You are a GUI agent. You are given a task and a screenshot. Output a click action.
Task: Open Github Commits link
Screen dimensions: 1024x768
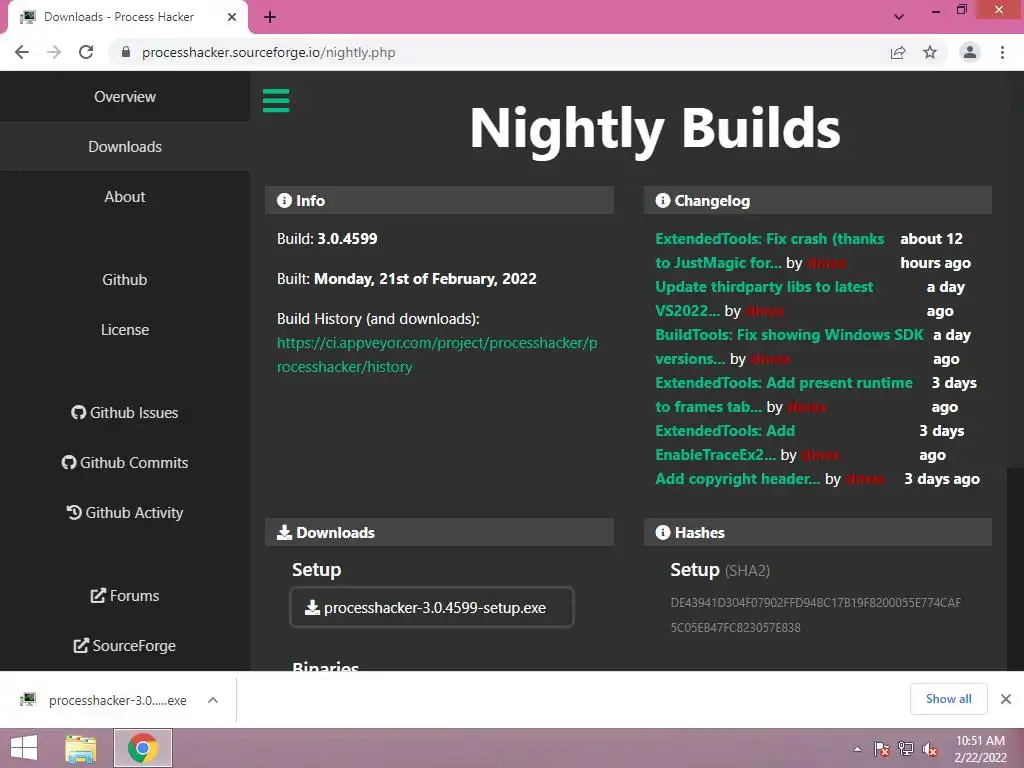pyautogui.click(x=125, y=462)
